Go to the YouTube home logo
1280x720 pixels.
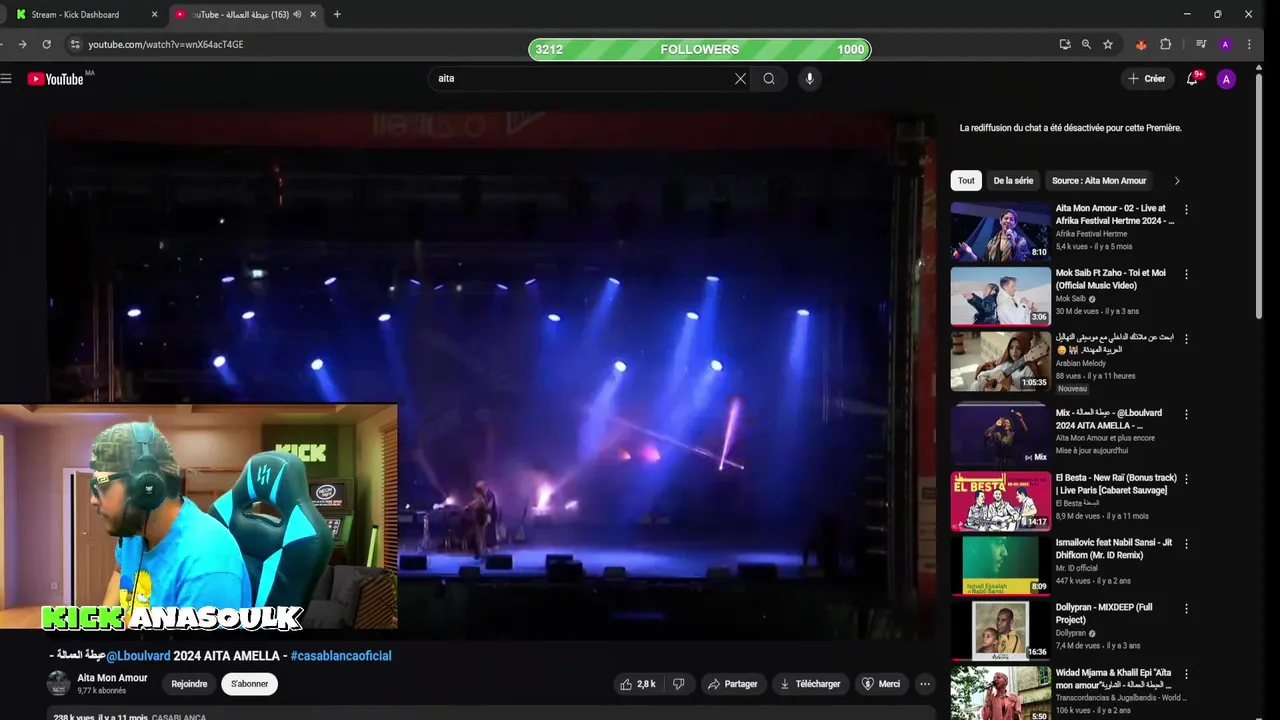click(x=55, y=79)
